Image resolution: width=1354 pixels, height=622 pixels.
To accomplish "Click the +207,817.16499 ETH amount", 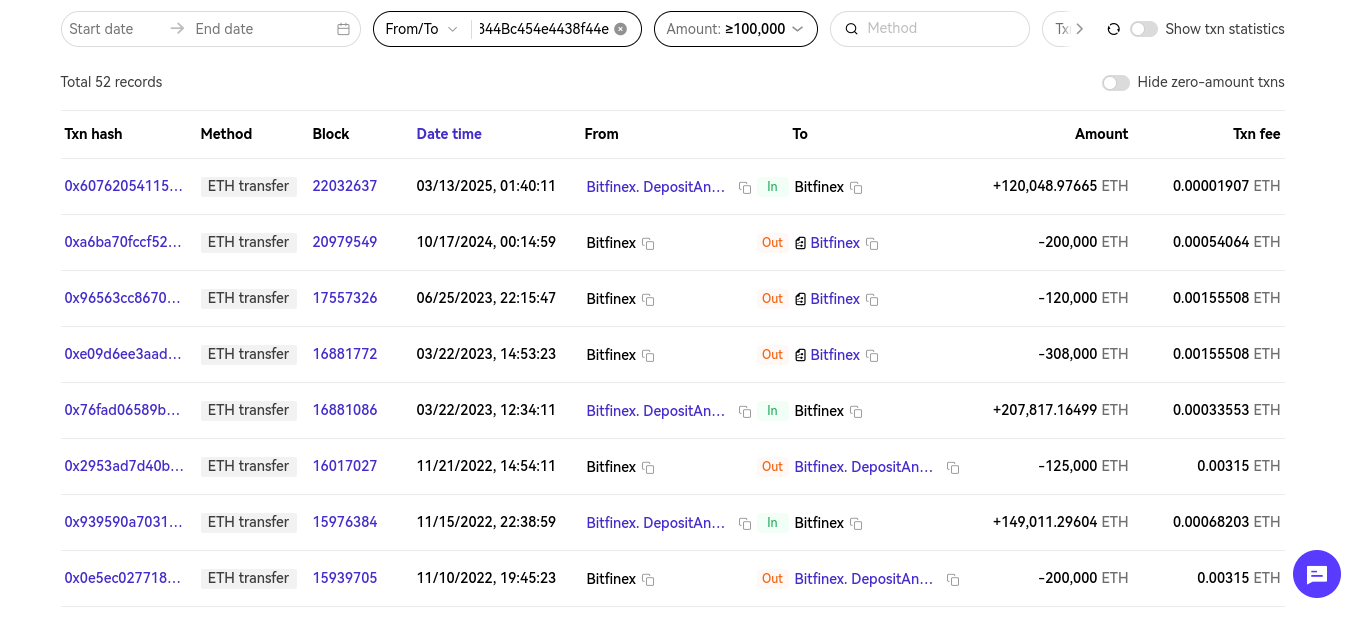I will click(1060, 410).
